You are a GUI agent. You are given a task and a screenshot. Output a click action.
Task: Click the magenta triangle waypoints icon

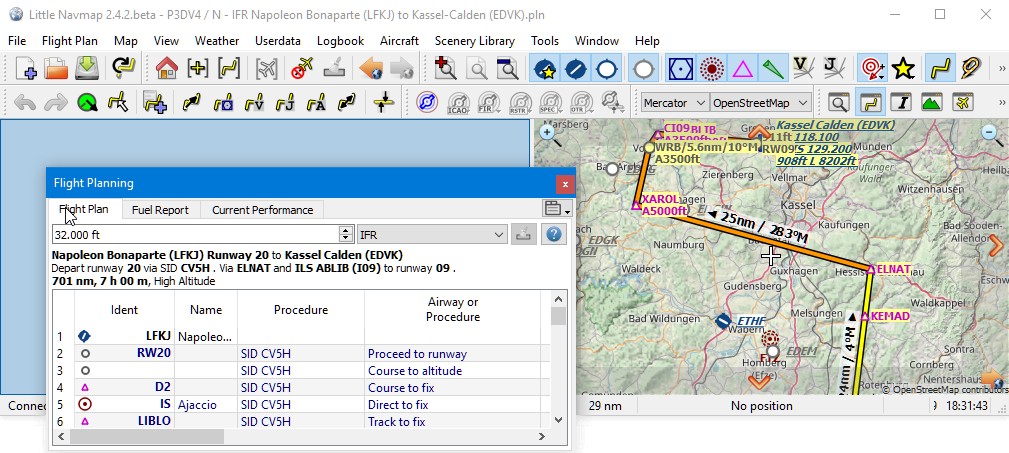(743, 68)
